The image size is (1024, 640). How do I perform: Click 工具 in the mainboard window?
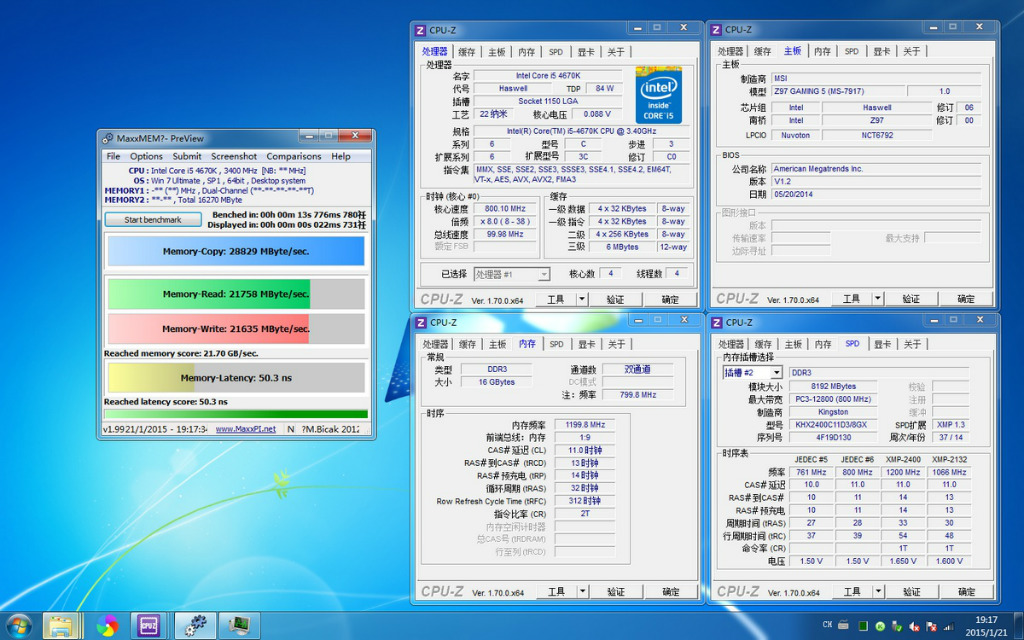tap(852, 299)
